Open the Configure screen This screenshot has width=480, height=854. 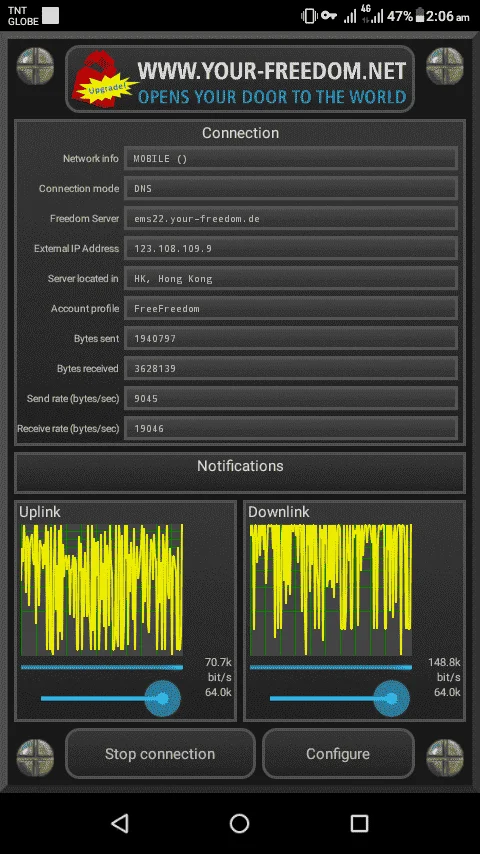(x=338, y=754)
